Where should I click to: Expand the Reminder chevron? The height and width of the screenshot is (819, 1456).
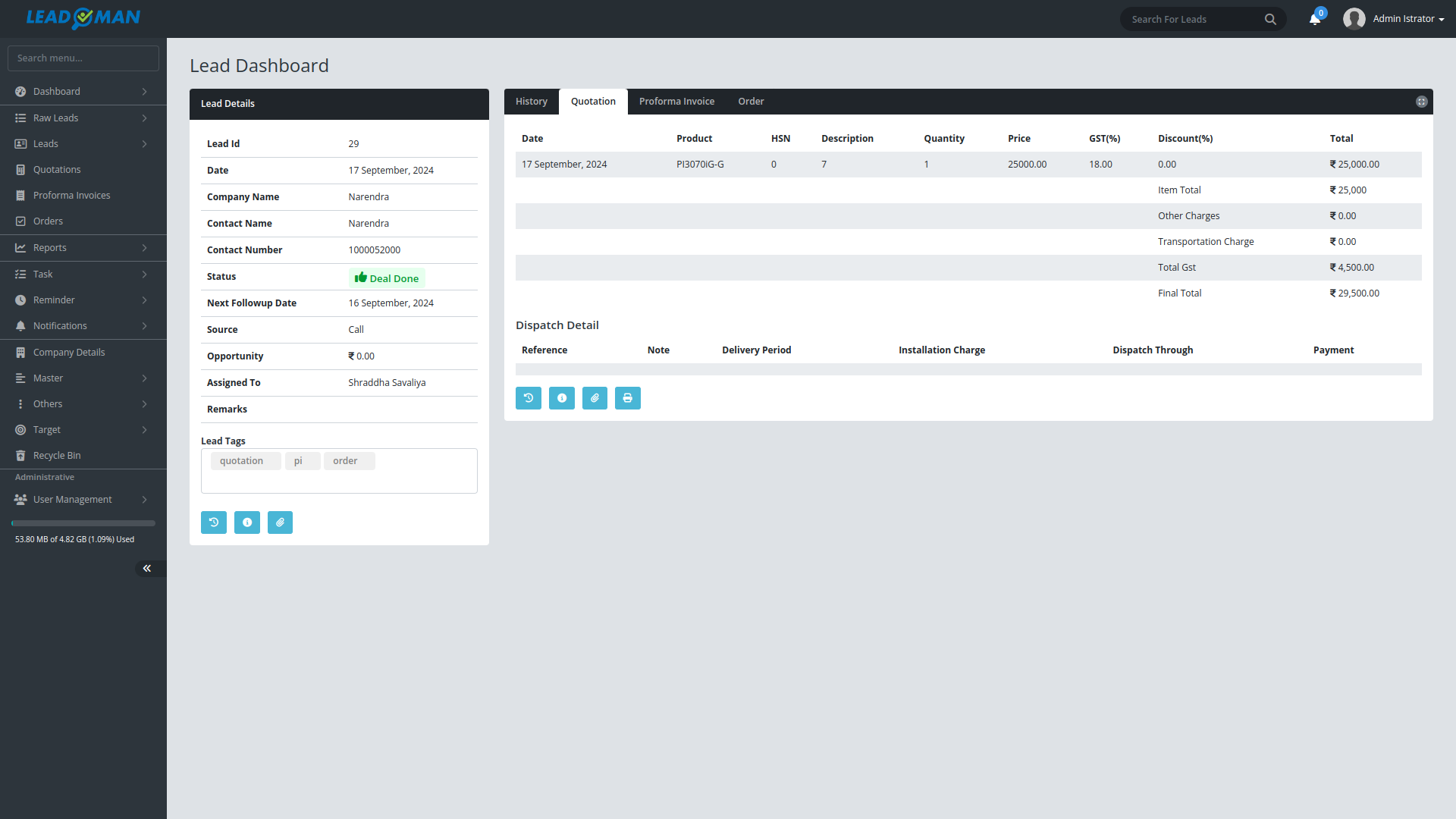point(144,300)
